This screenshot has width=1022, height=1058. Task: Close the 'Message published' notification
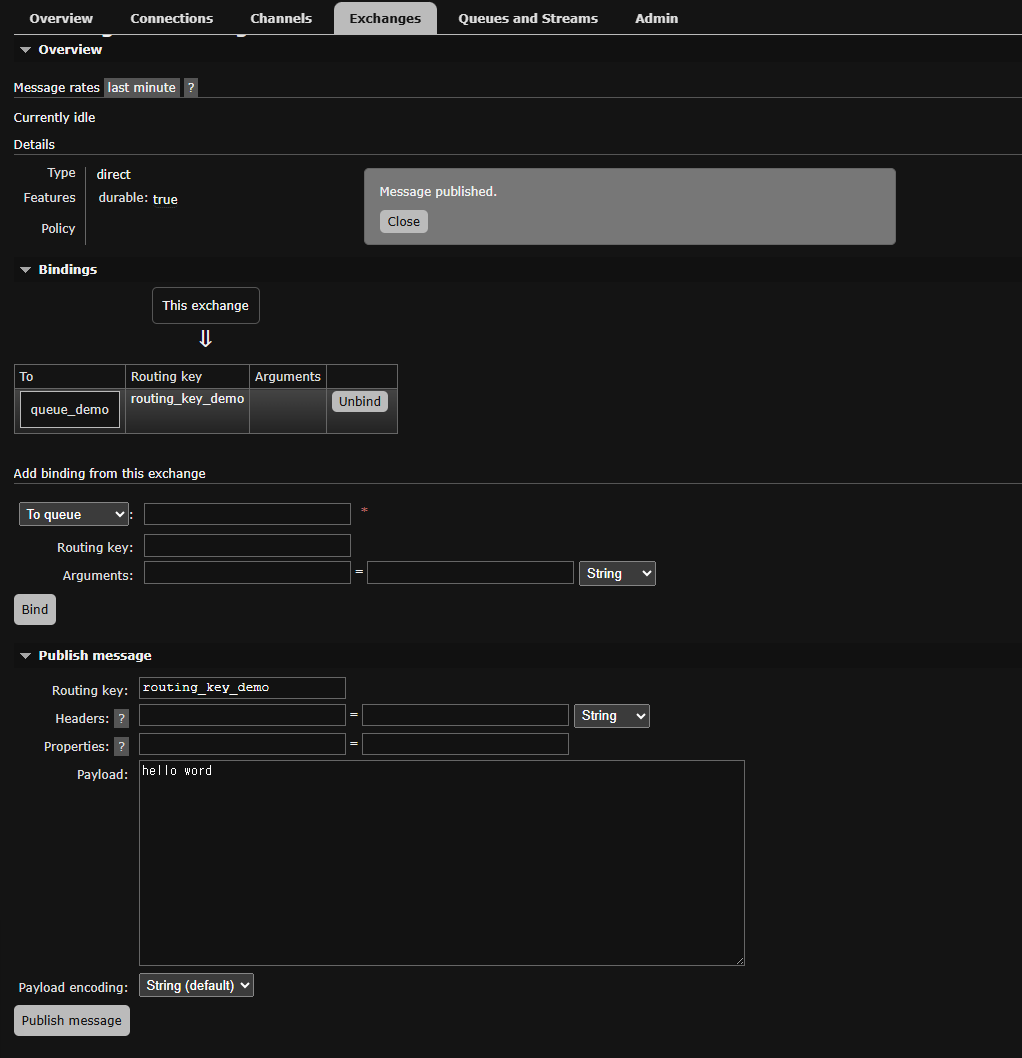tap(403, 221)
